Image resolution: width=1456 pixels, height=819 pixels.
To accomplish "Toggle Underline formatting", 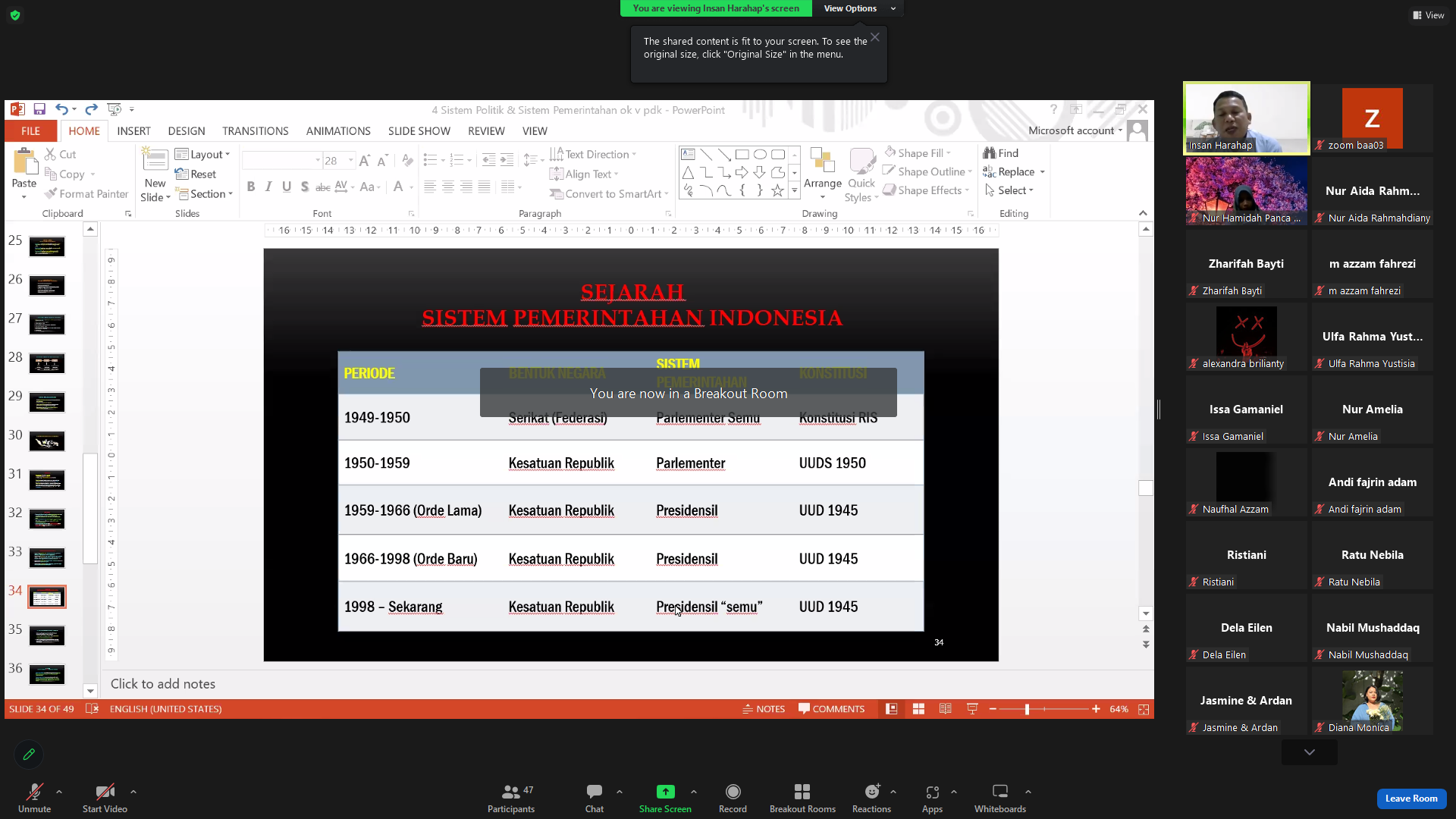I will 287,187.
